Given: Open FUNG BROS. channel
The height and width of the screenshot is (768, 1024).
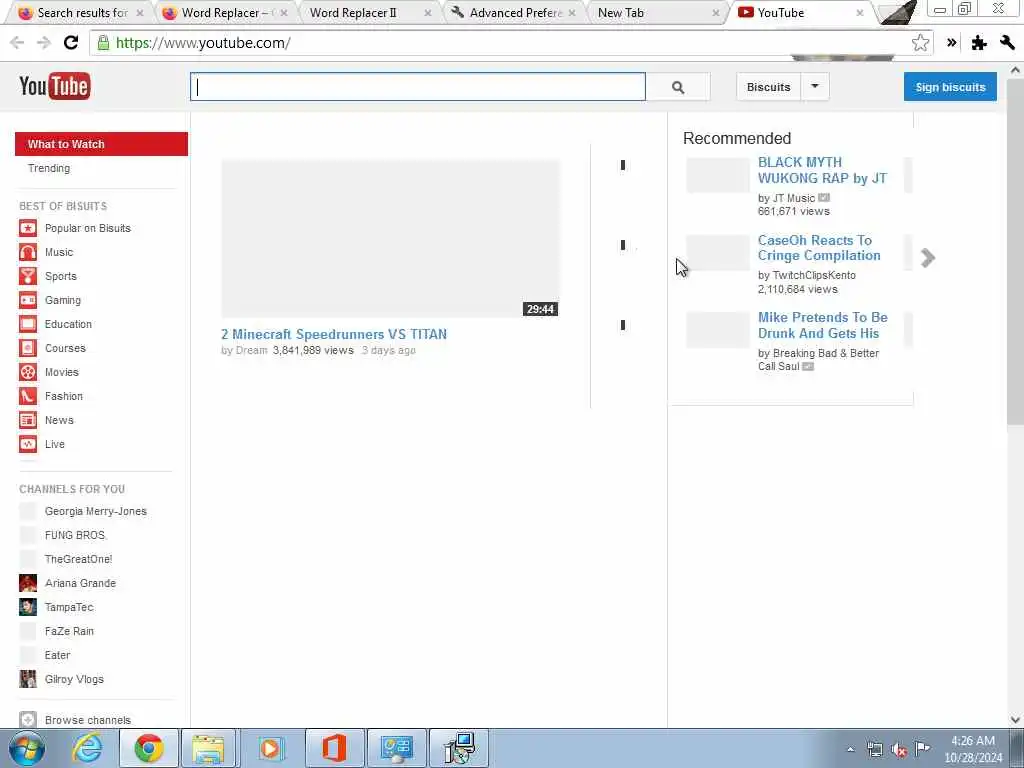Looking at the screenshot, I should [75, 535].
